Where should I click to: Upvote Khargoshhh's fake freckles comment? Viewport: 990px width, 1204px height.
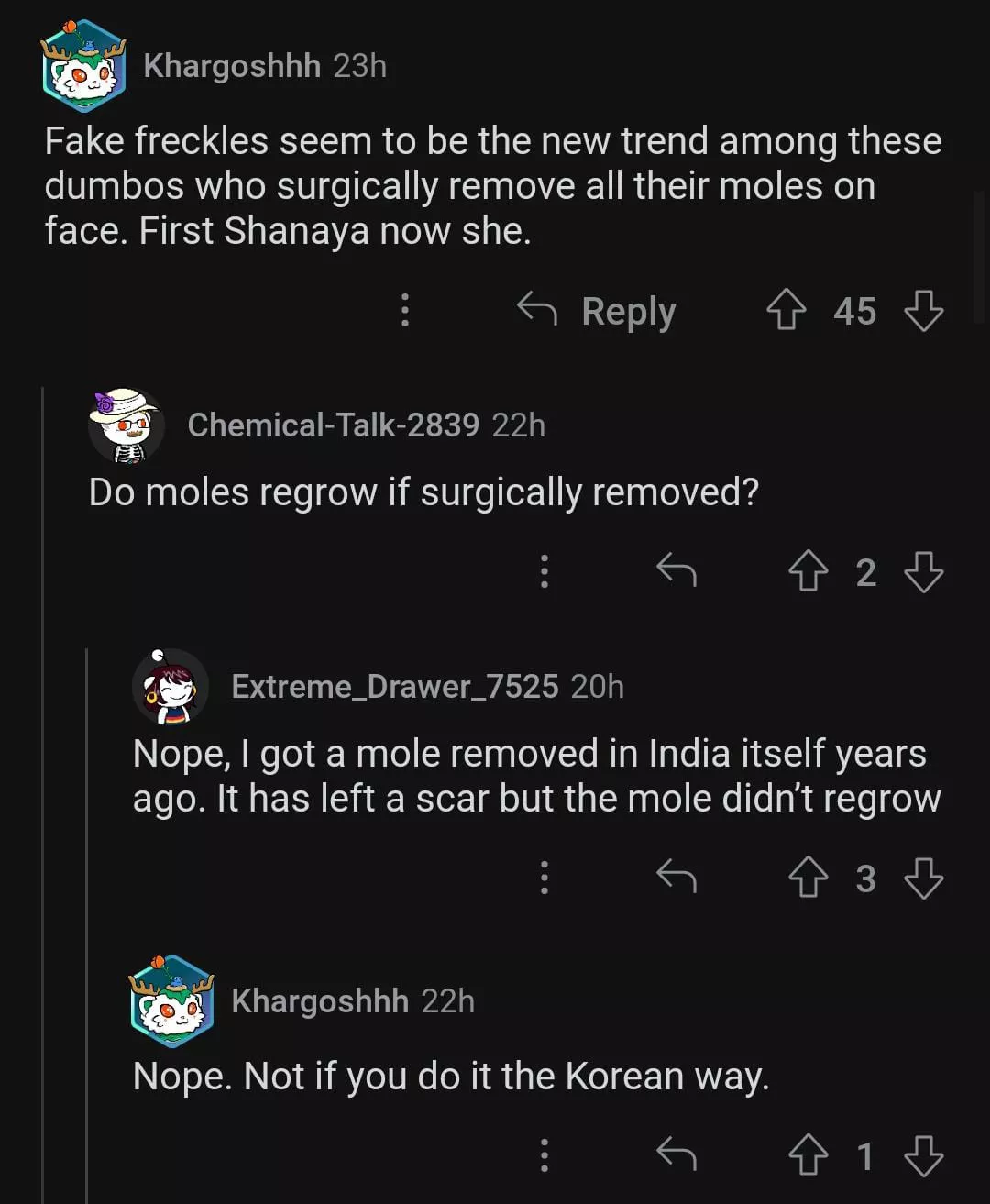click(786, 310)
